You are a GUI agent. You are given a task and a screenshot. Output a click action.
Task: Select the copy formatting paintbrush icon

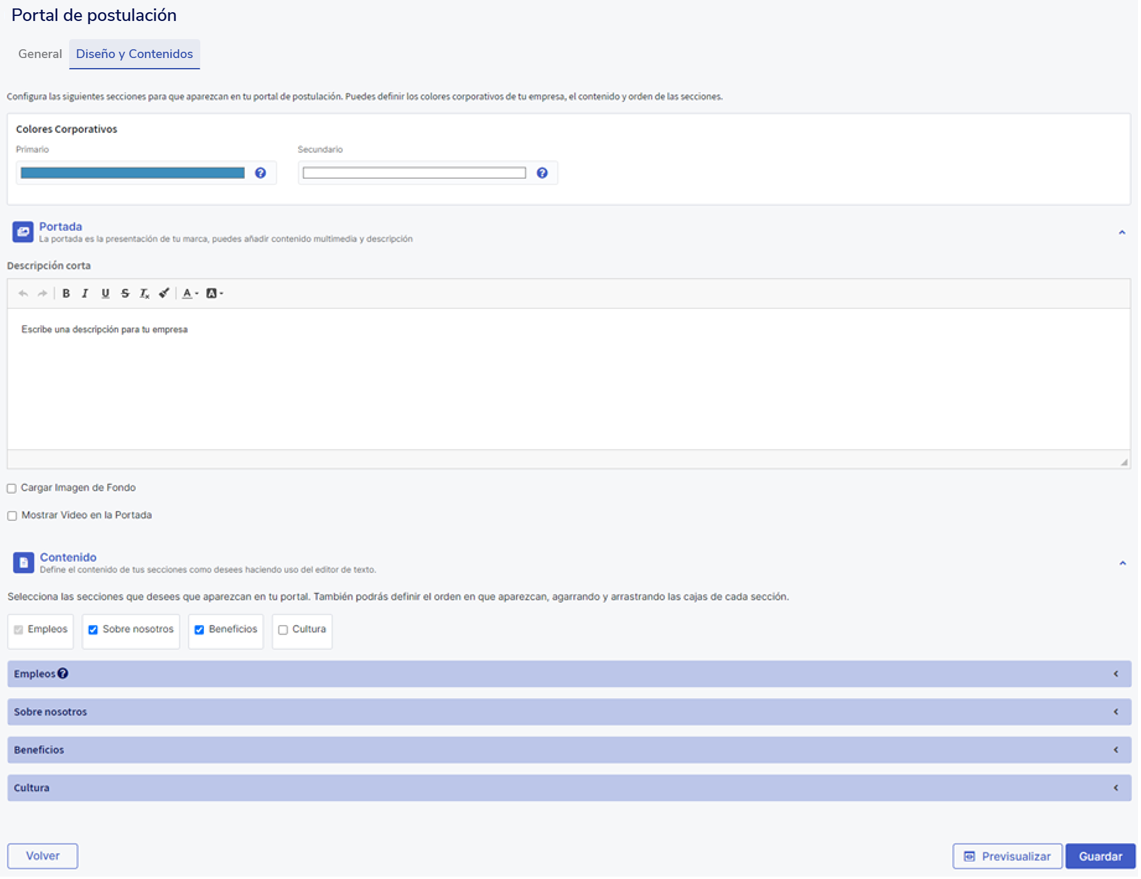pos(164,294)
